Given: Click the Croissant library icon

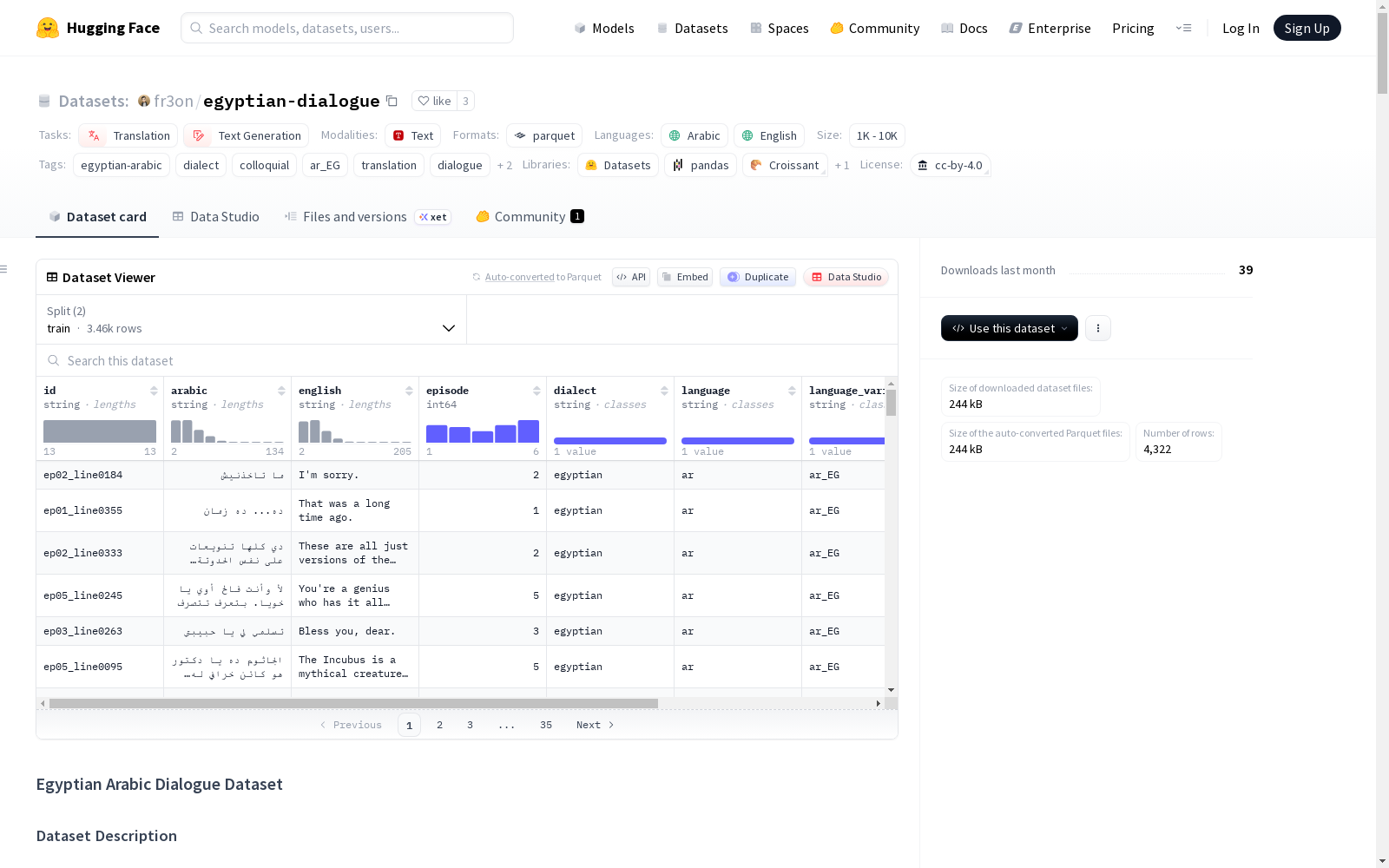Looking at the screenshot, I should (756, 165).
